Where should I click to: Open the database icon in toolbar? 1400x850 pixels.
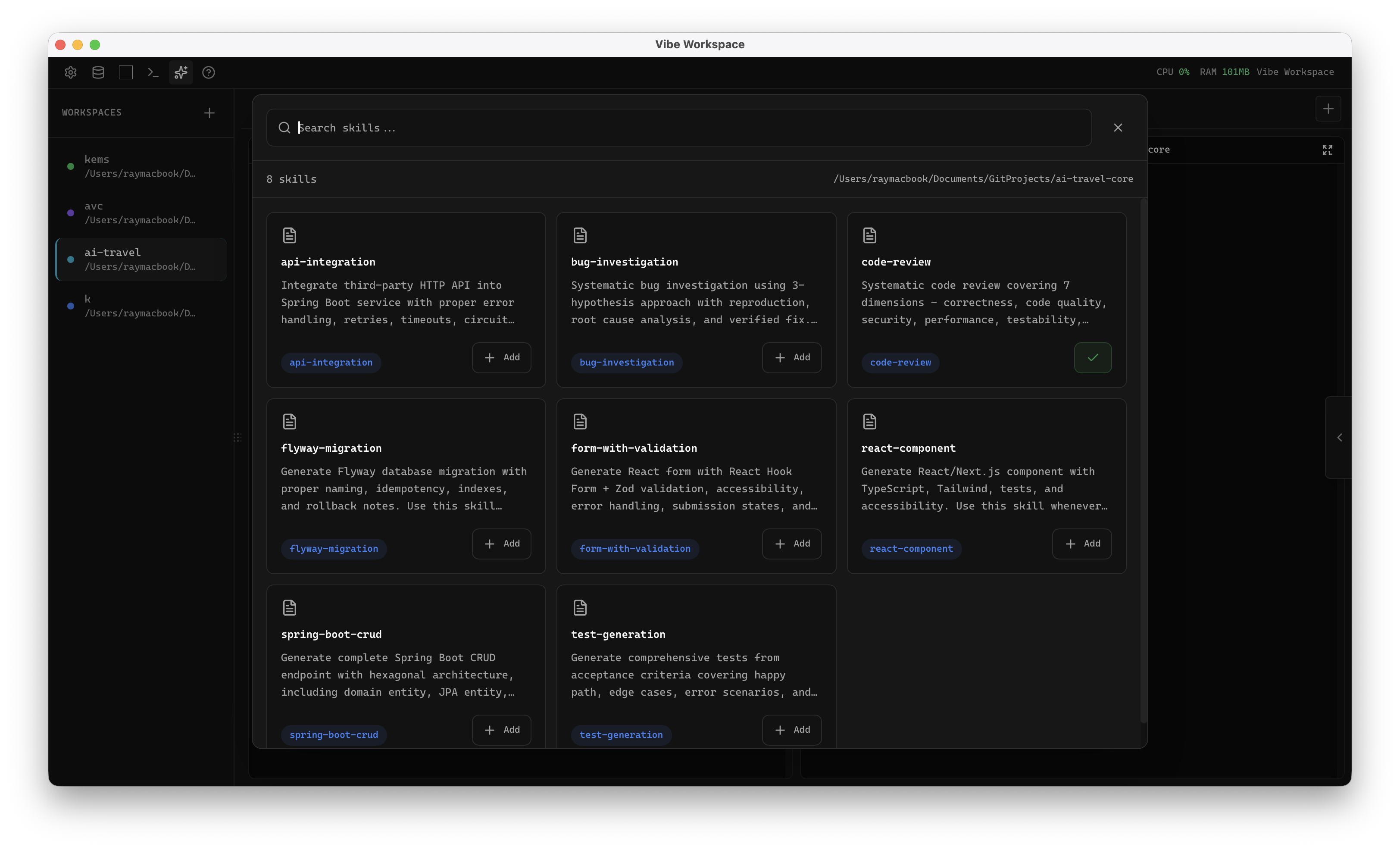click(98, 72)
